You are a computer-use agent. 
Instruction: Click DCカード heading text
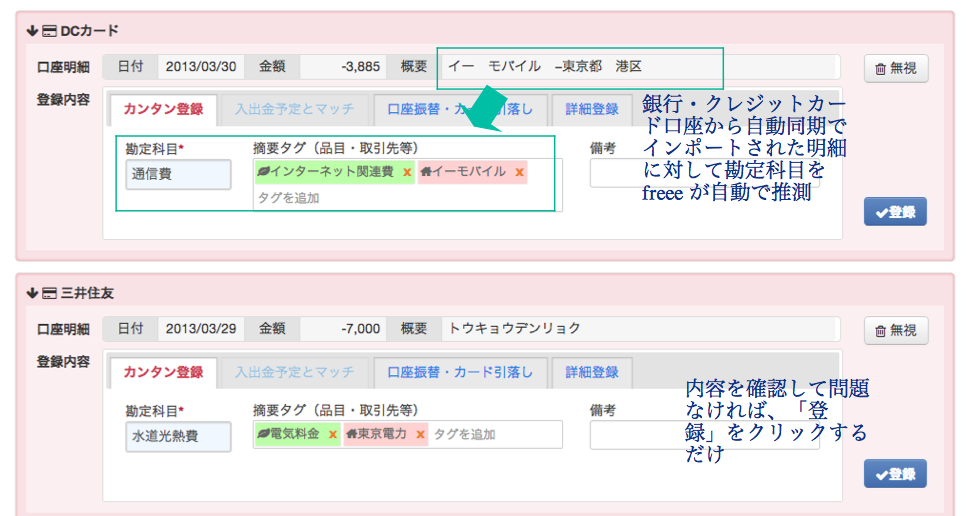click(x=89, y=31)
